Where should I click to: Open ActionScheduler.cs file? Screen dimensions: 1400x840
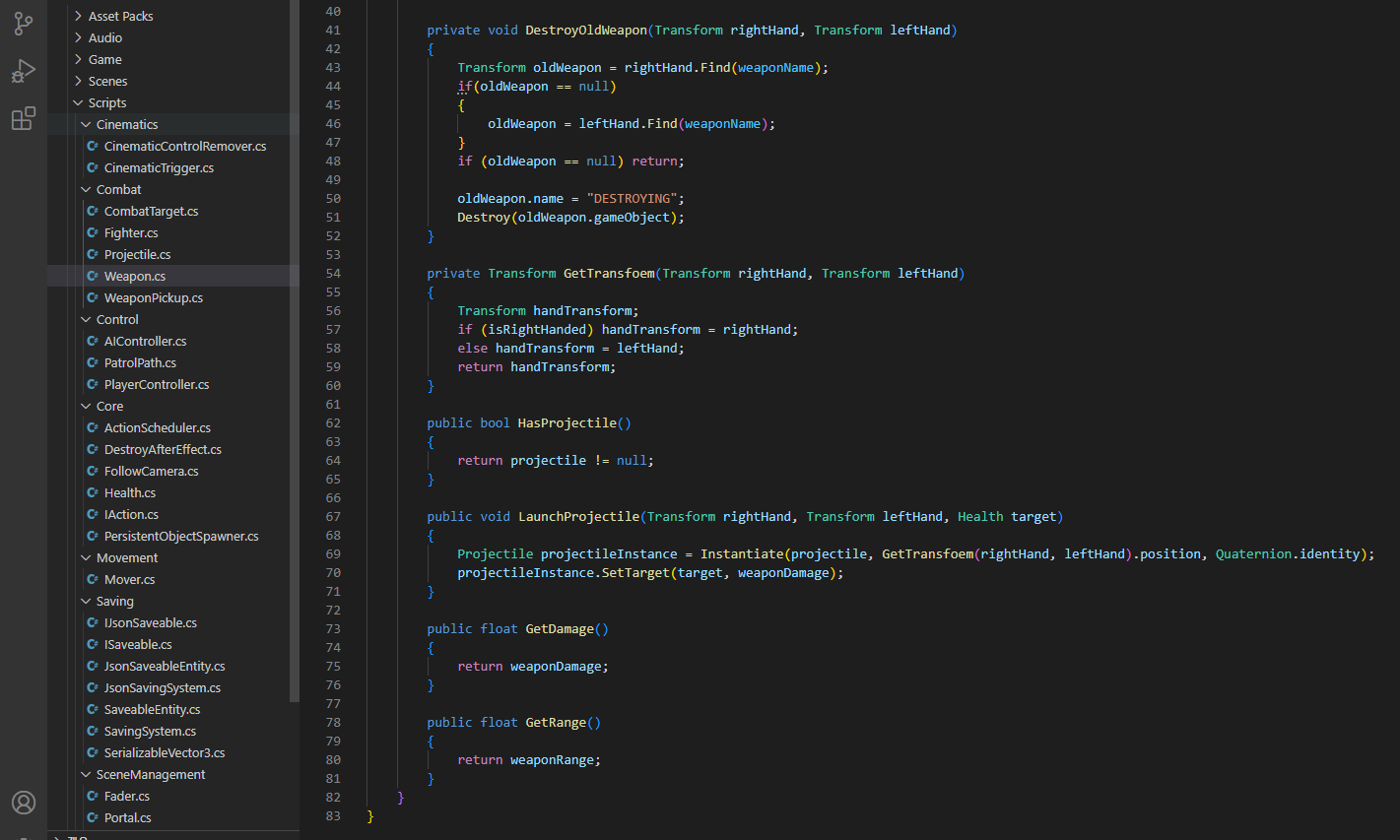point(158,427)
